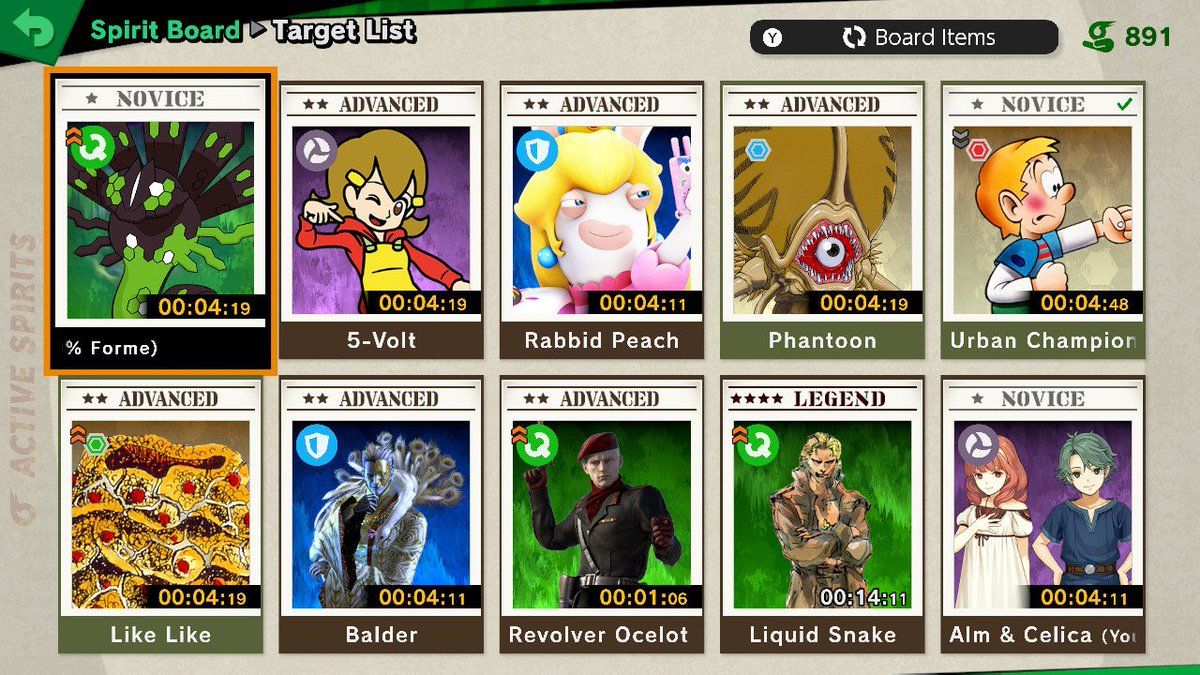Select the Target List breadcrumb label

344,31
